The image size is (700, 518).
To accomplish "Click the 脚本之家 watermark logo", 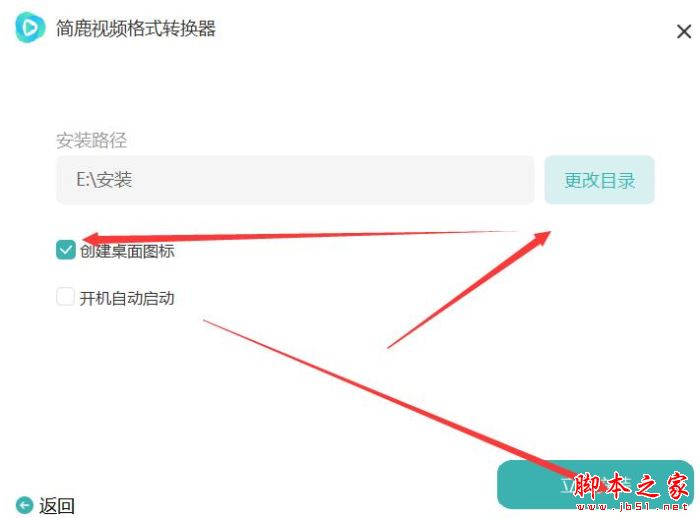I will [x=631, y=485].
